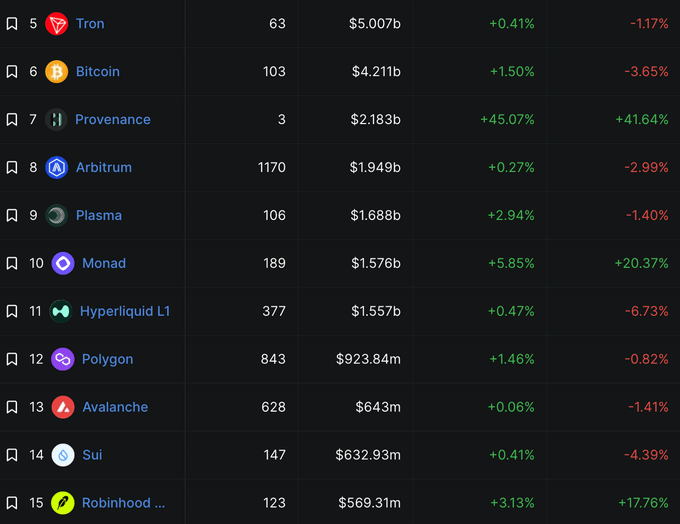Screen dimensions: 680x524
Task: Click the Robinhood feather logo icon
Action: [63, 503]
